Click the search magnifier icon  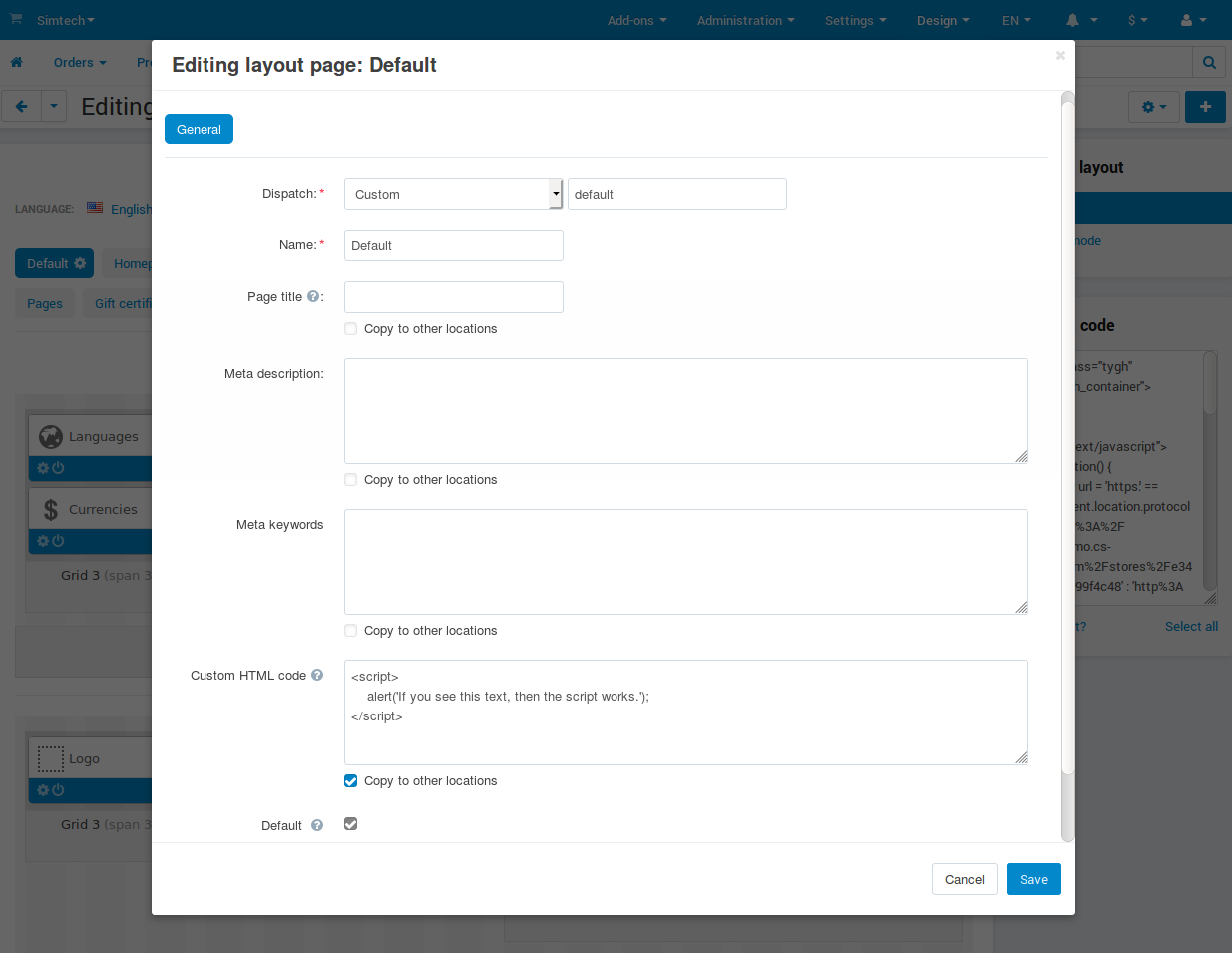coord(1209,62)
